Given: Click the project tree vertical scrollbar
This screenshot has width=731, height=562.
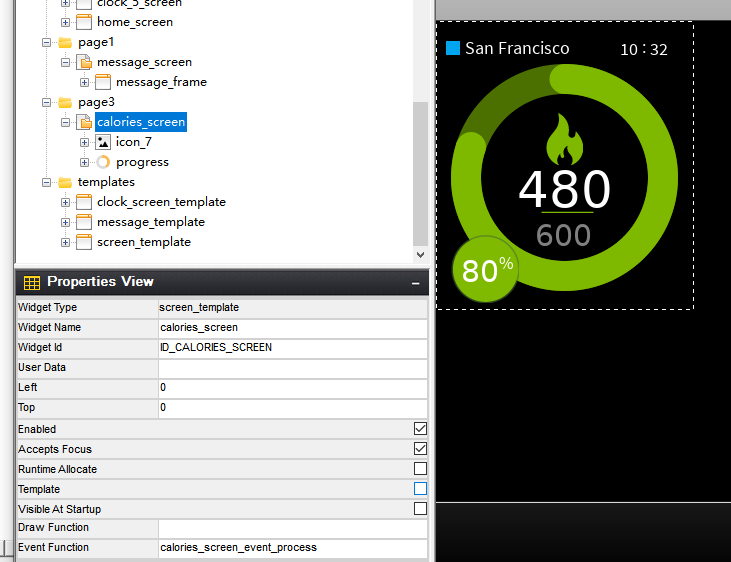Looking at the screenshot, I should tap(421, 170).
